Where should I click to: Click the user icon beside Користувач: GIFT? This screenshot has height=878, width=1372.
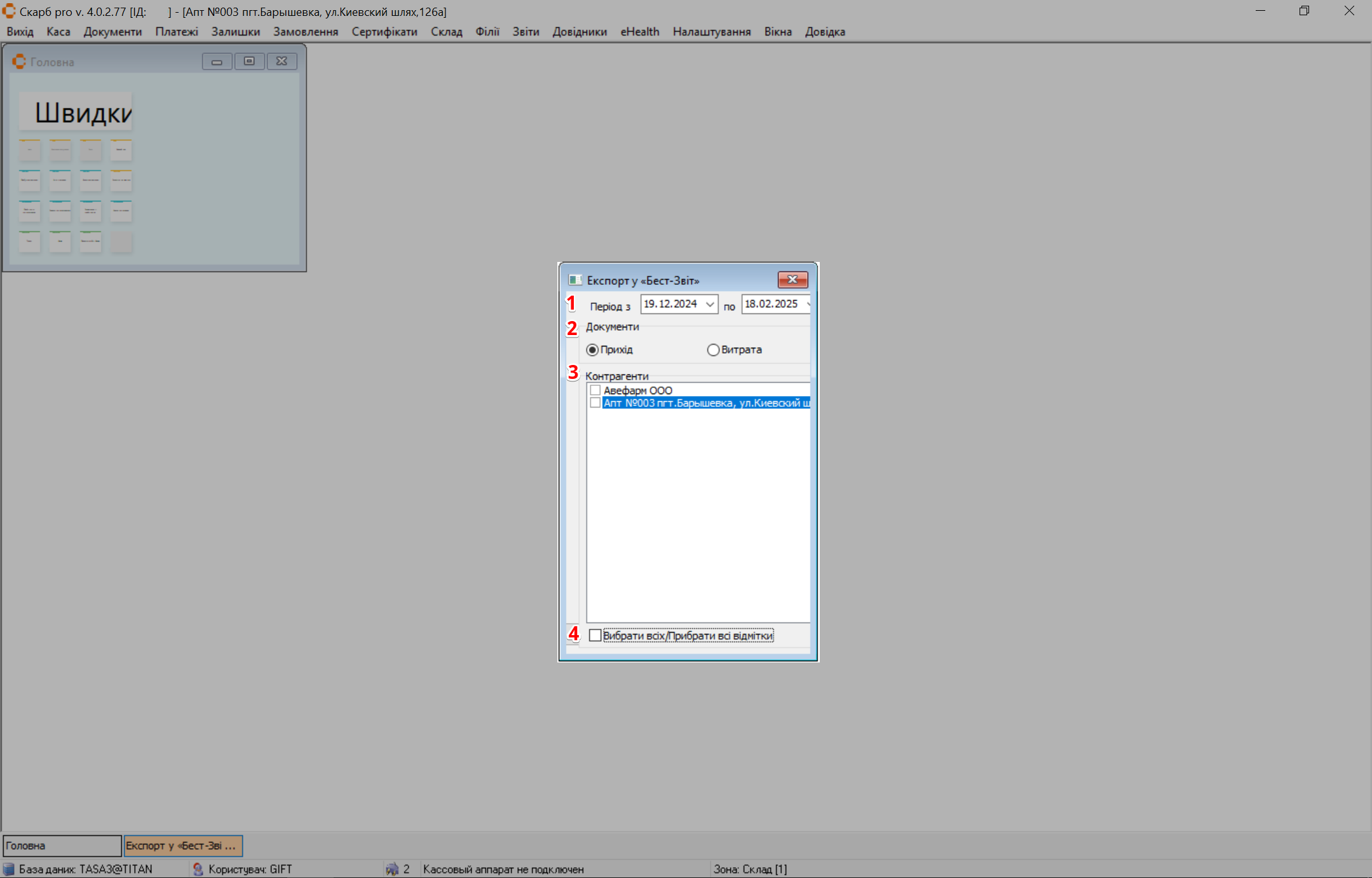pos(198,869)
